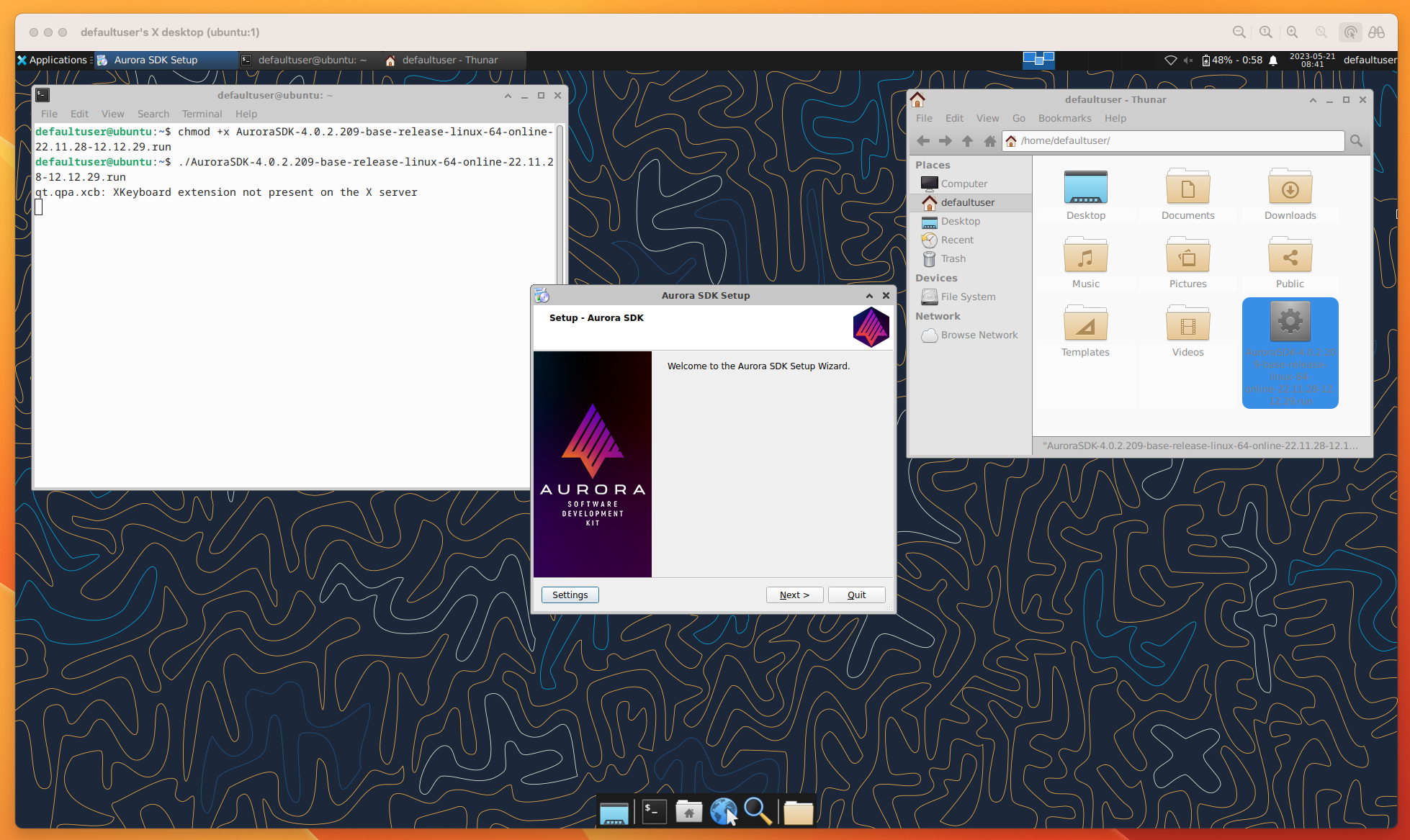
Task: Click the Back arrow in Thunar toolbar
Action: [x=923, y=141]
